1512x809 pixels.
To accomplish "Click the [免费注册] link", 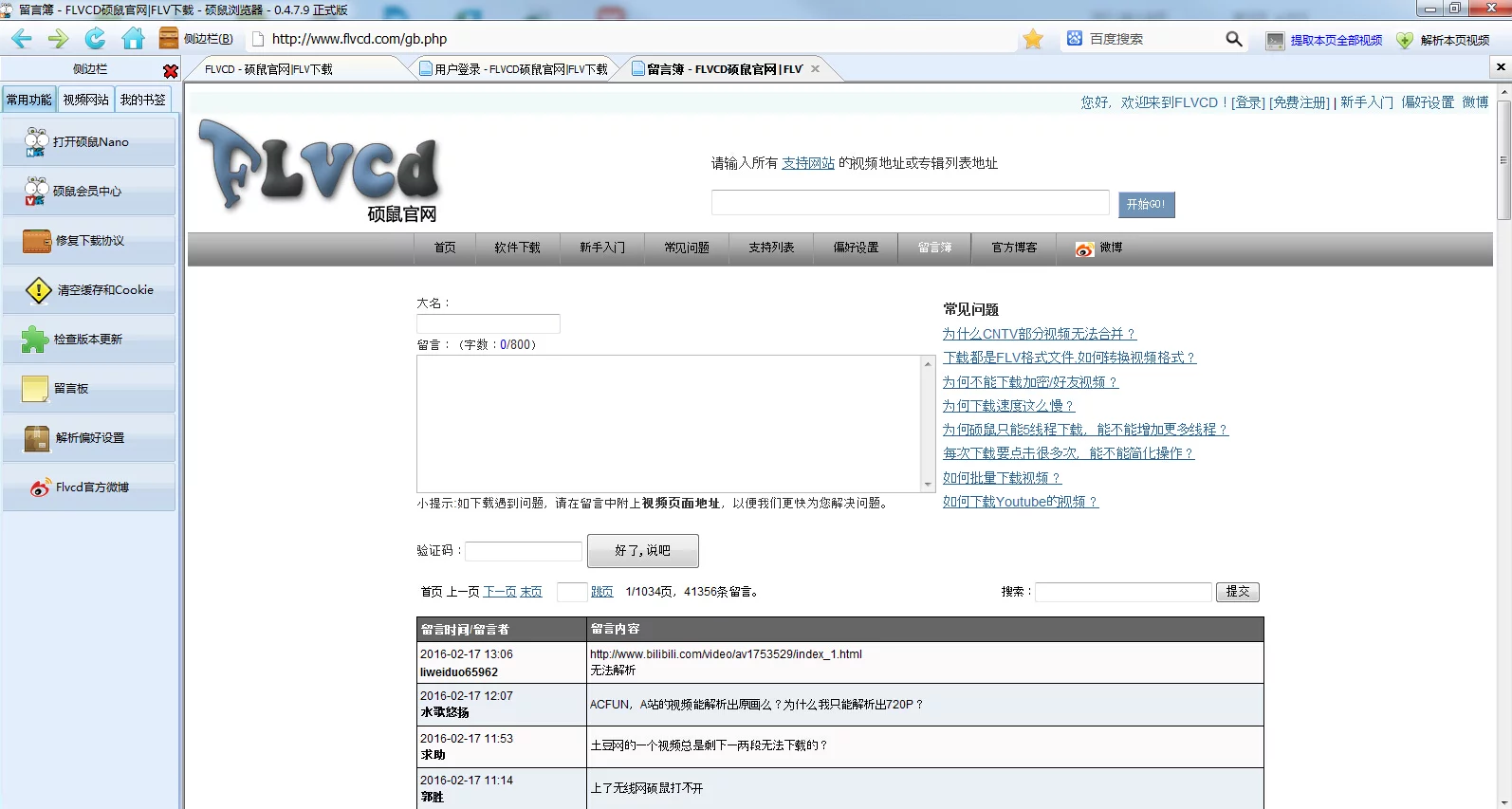I will [1300, 102].
